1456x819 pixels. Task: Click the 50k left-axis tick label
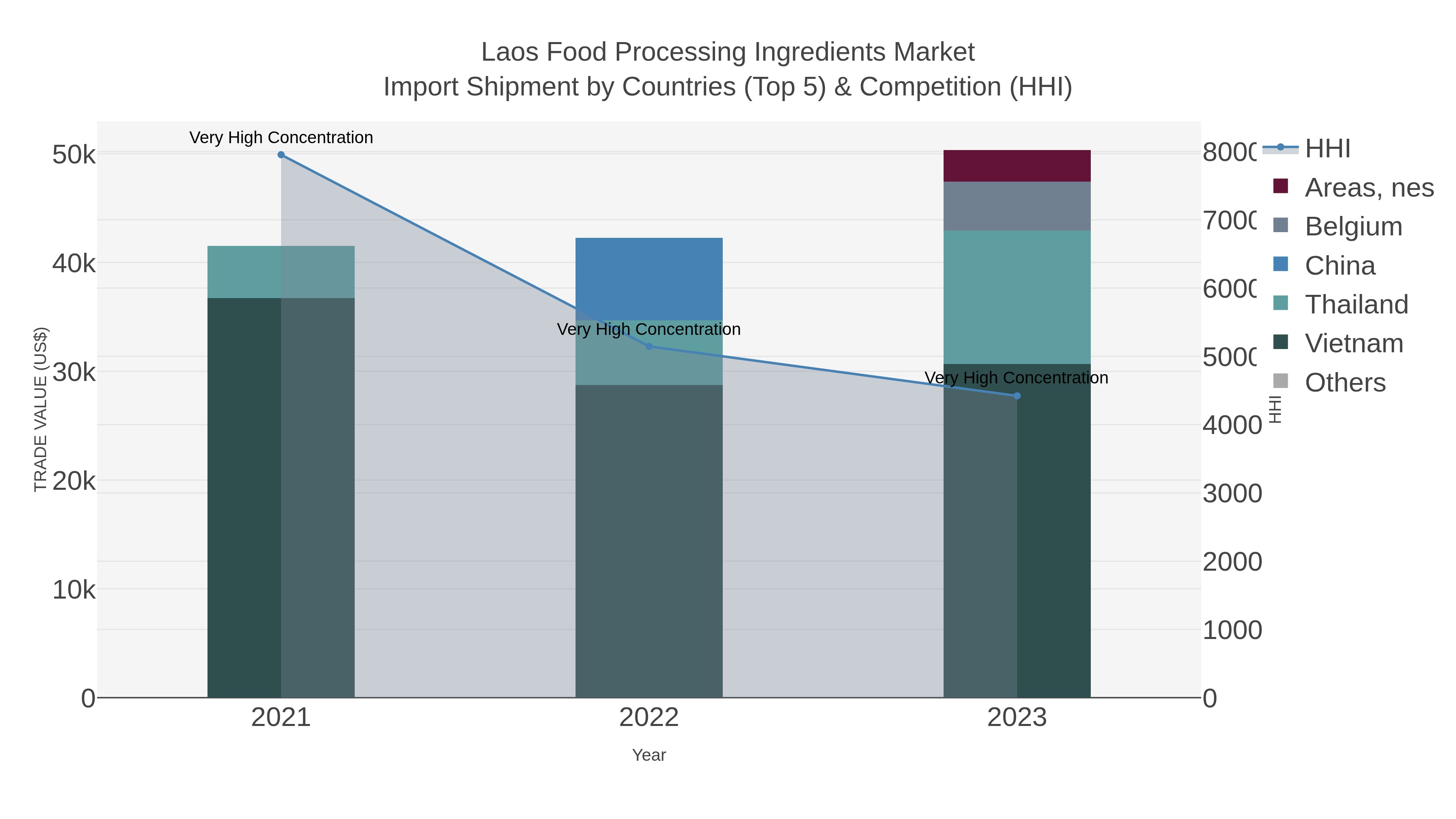coord(74,154)
